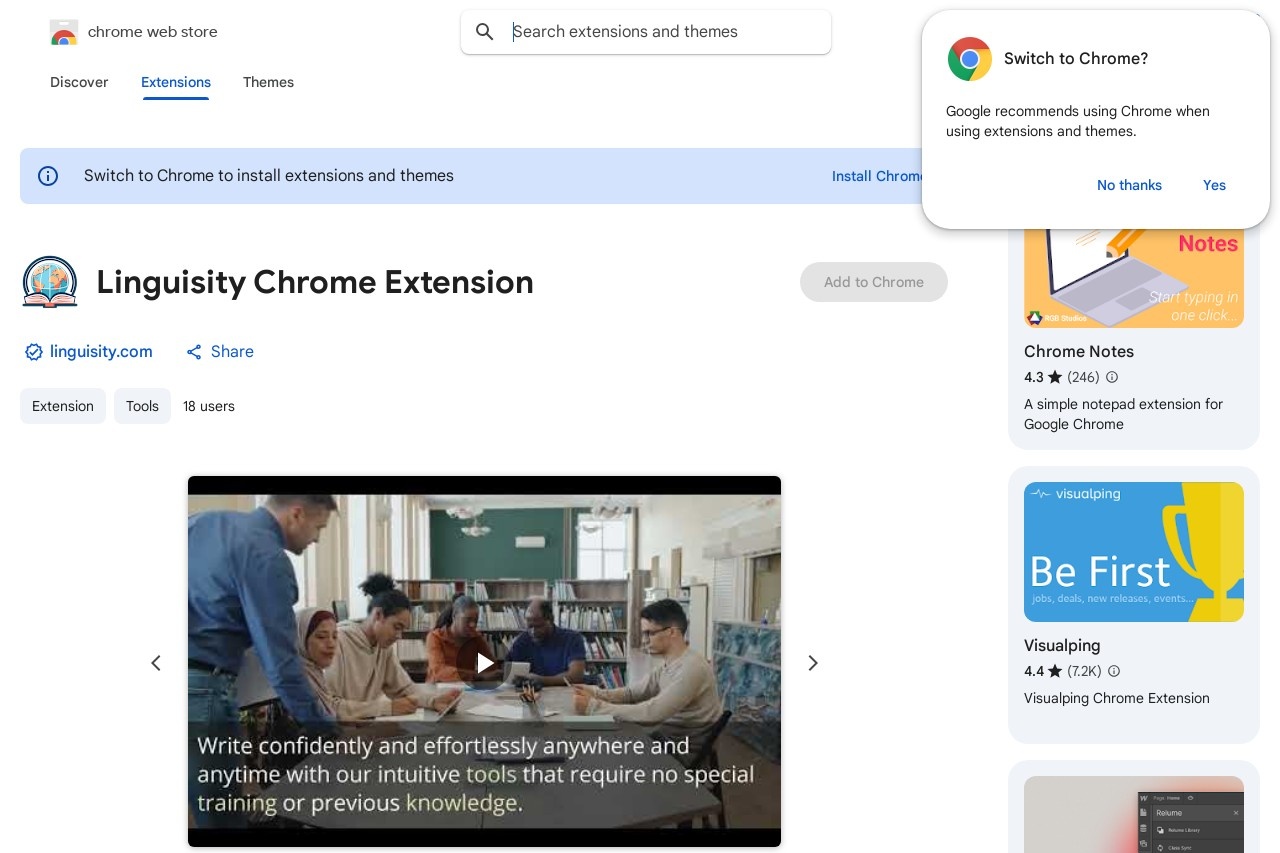Click the simple notepad extension description text
This screenshot has width=1280, height=853.
point(1123,414)
